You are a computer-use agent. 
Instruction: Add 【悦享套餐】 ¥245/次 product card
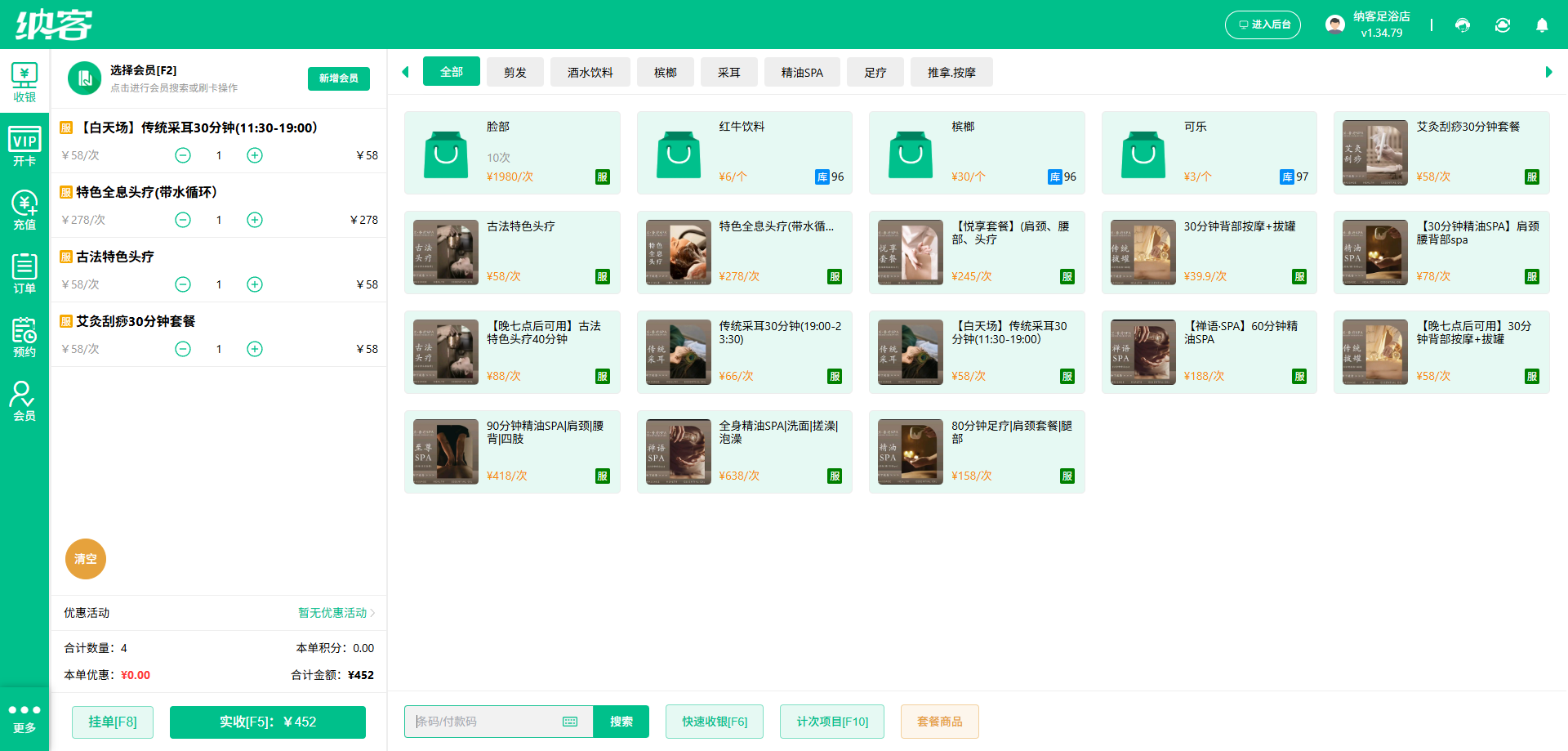tap(977, 253)
